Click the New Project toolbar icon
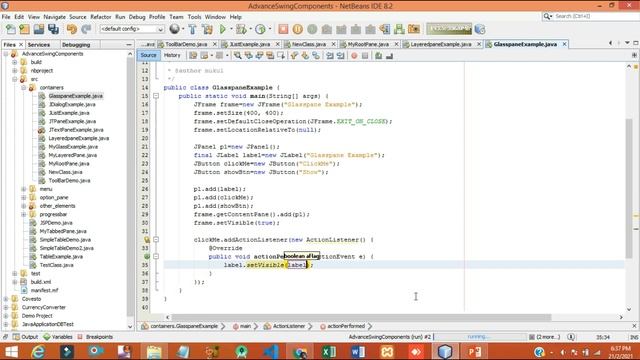This screenshot has width=640, height=360. 24,29
